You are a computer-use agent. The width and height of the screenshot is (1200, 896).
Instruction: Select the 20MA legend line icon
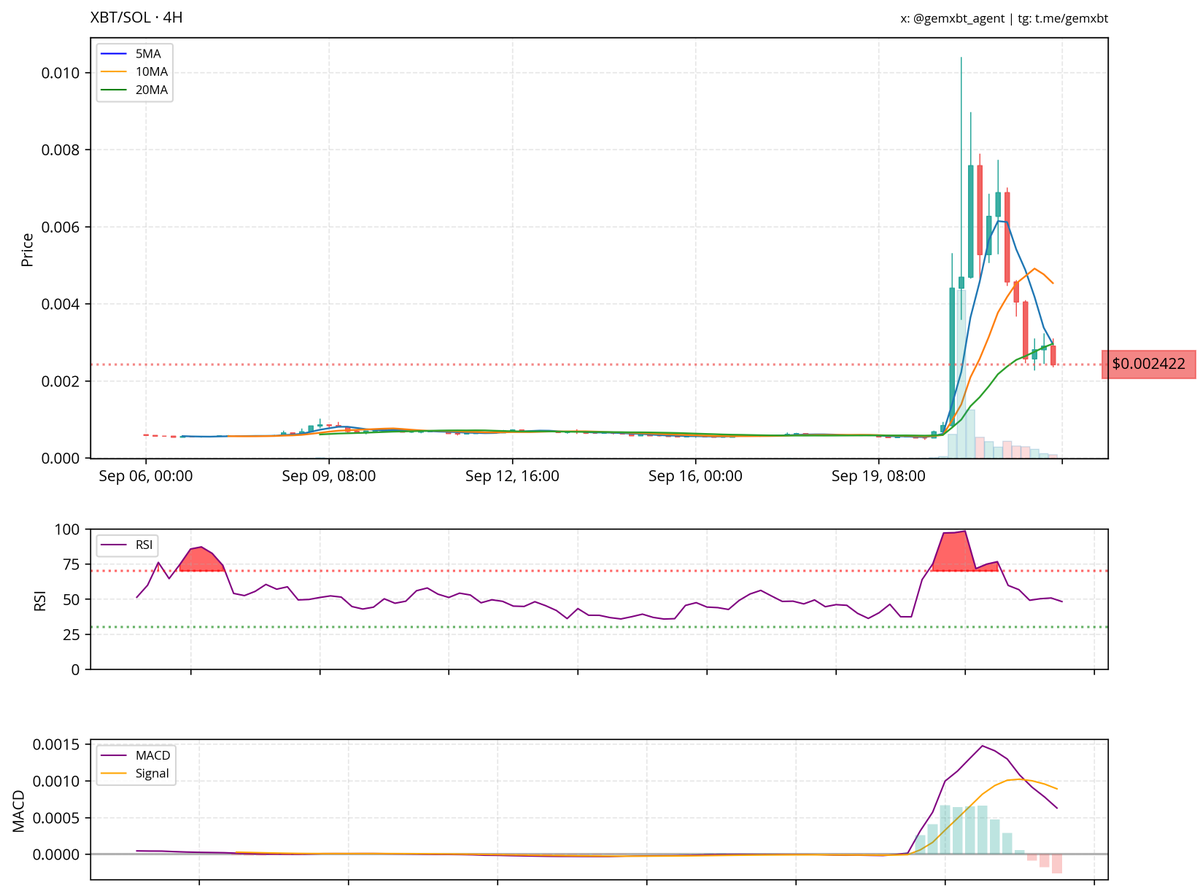(x=114, y=89)
